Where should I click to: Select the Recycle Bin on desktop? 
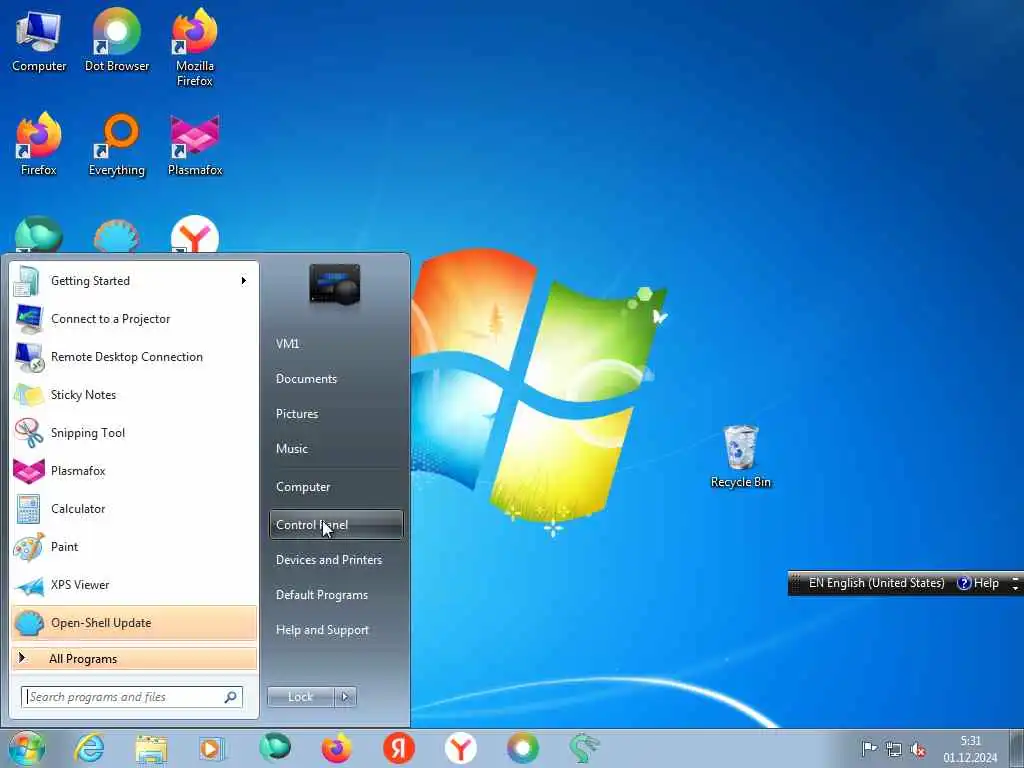[x=741, y=456]
